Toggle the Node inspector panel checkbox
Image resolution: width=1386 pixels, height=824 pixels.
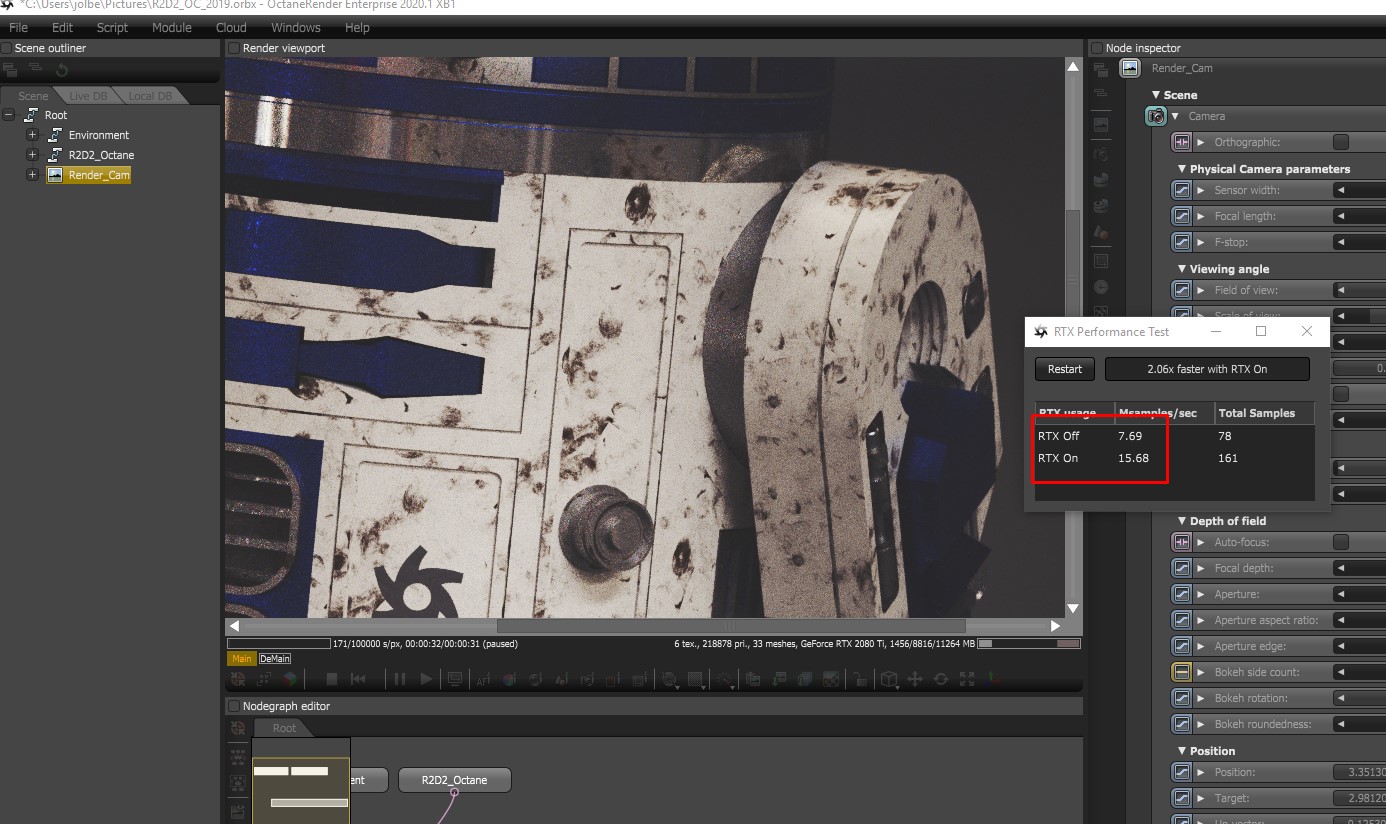1097,48
